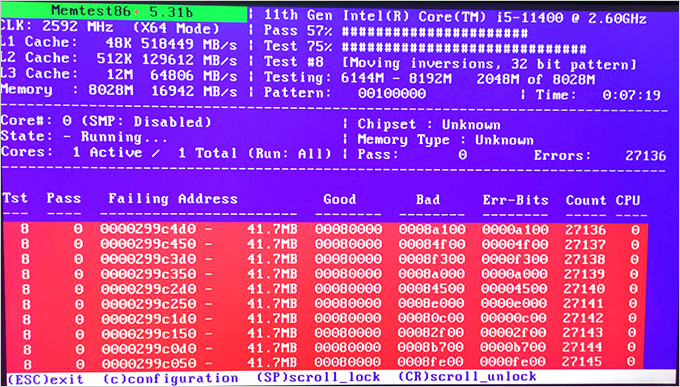The width and height of the screenshot is (680, 387).
Task: Click failing address 0000299c050
Action: tap(148, 363)
